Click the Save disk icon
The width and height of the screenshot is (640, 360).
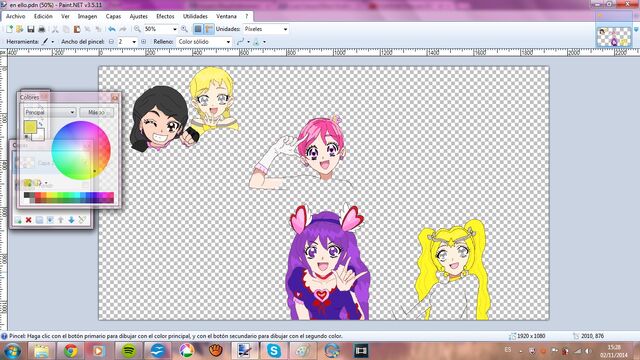tap(31, 29)
